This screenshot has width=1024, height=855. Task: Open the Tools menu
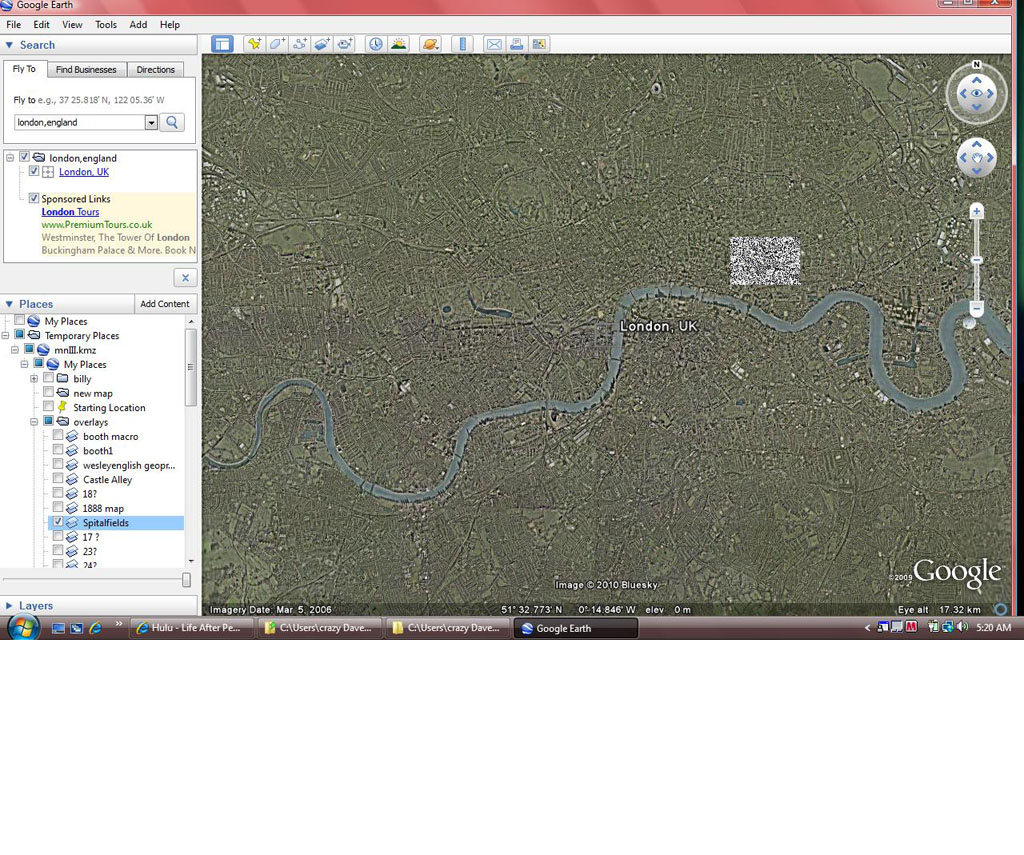click(x=106, y=24)
